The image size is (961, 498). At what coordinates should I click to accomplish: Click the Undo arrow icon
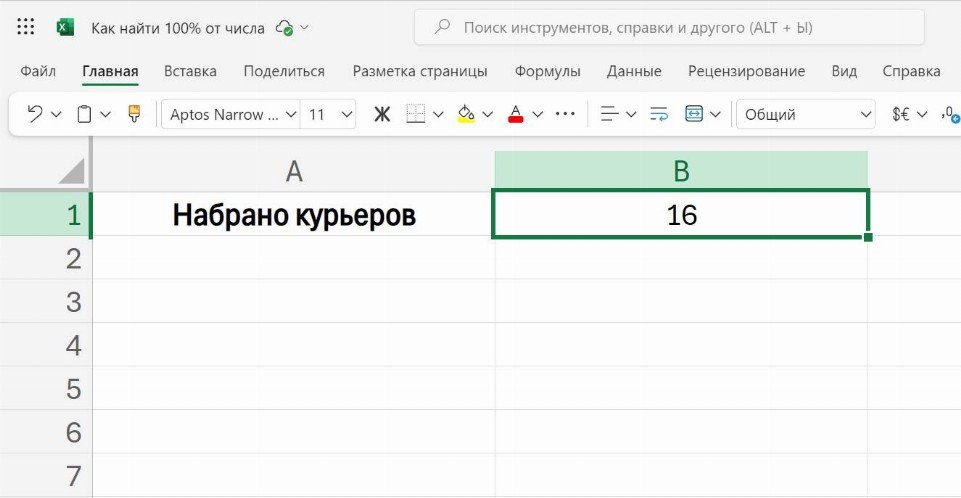click(34, 114)
